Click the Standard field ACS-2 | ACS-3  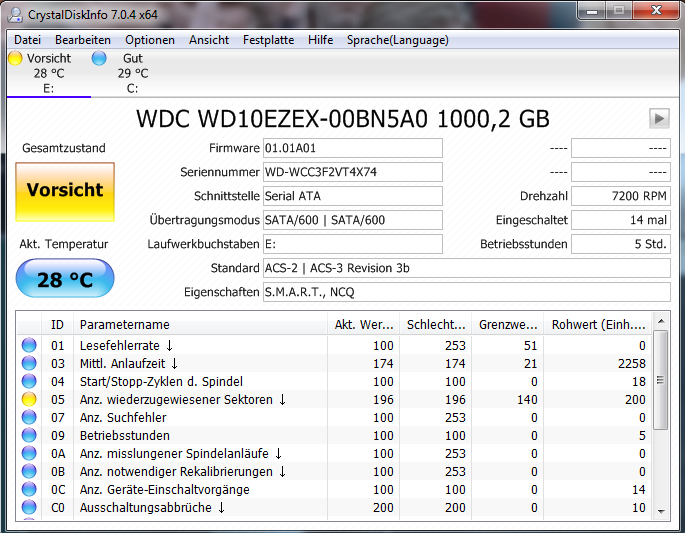pos(467,268)
